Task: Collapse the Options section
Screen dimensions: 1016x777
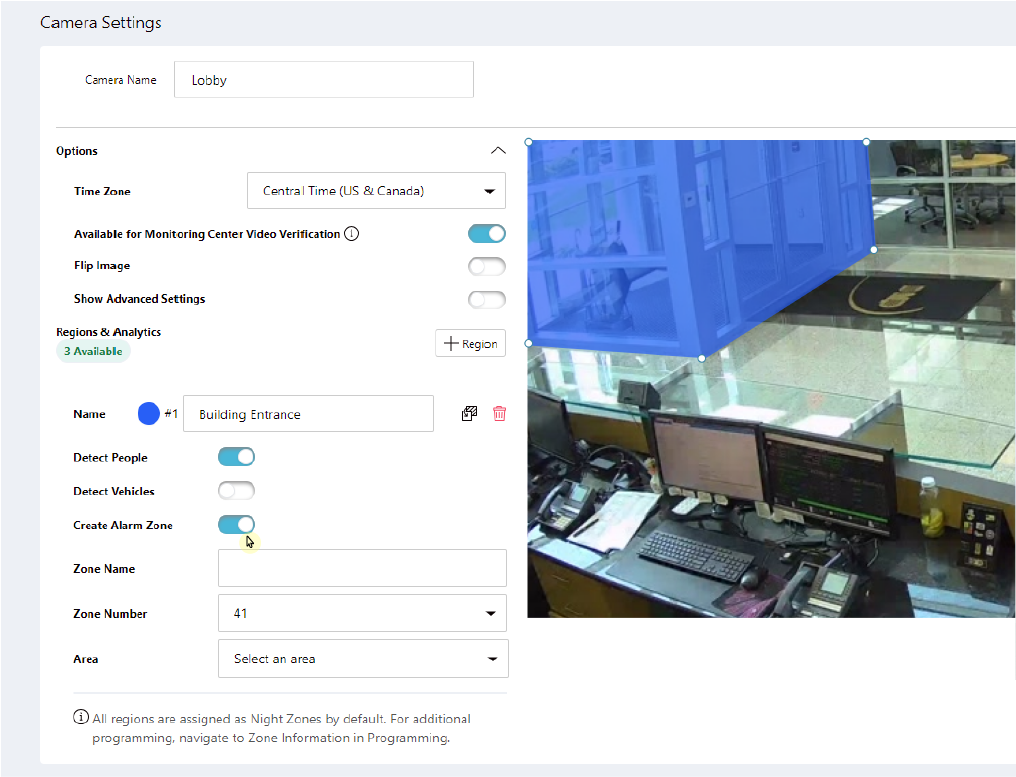Action: point(497,151)
